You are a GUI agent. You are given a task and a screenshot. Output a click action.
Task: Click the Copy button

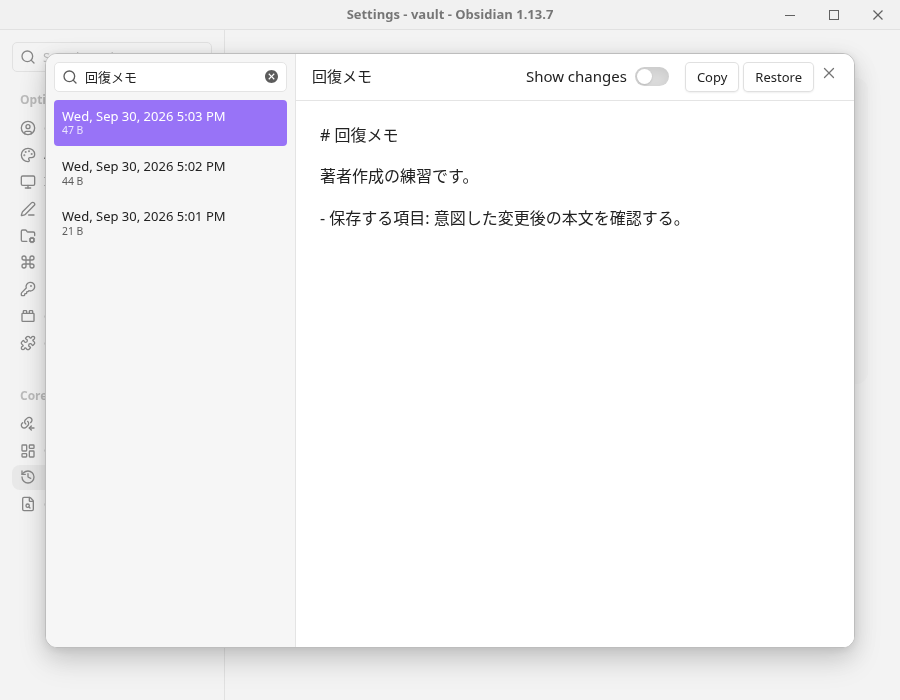click(x=712, y=77)
